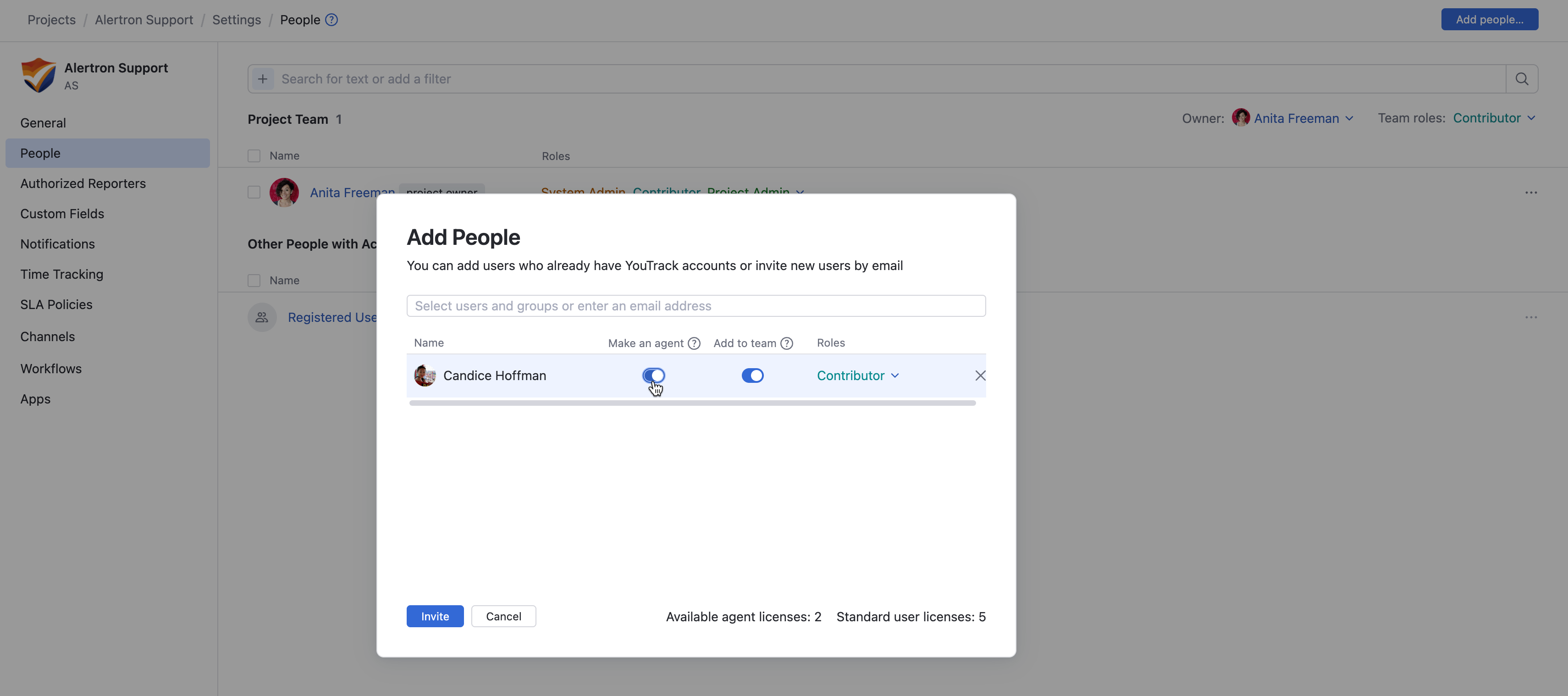Check the Project Team select-all checkbox
The image size is (1568, 696).
[x=254, y=156]
